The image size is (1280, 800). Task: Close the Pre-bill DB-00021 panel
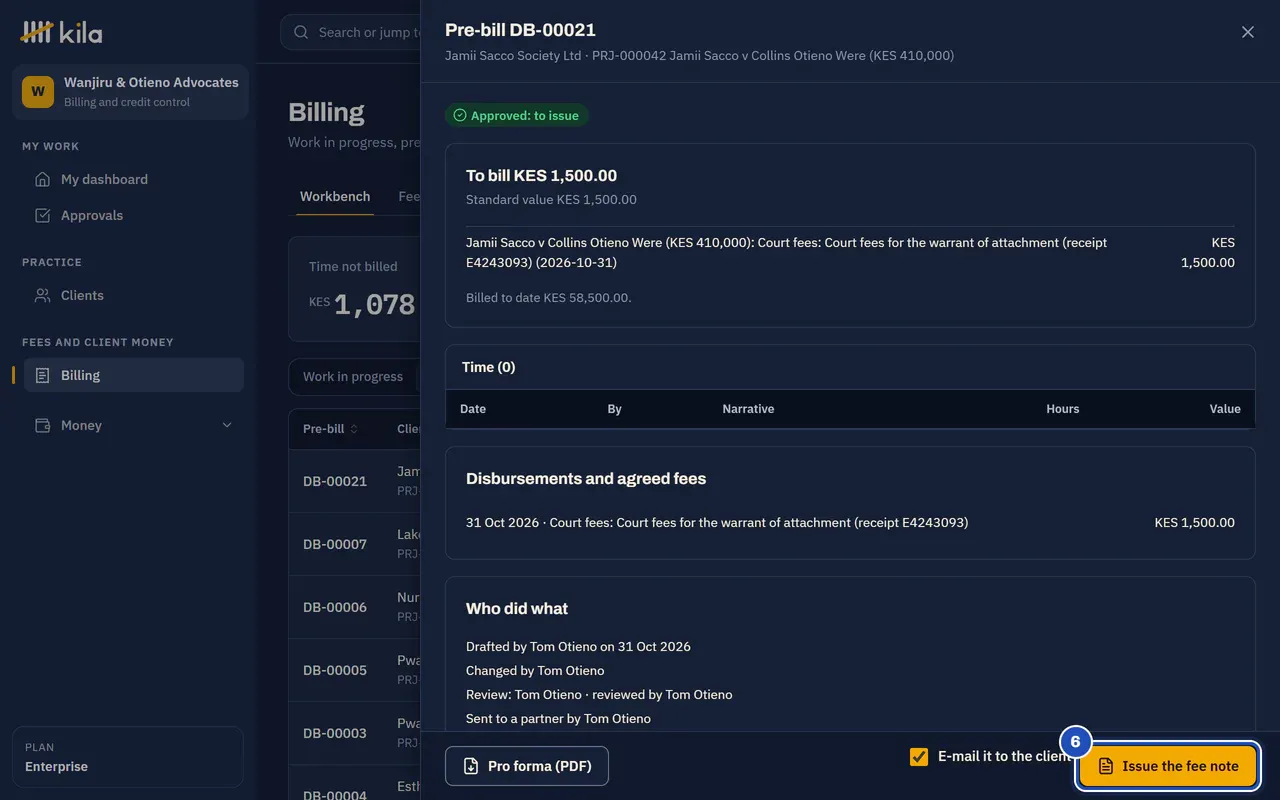[1247, 32]
